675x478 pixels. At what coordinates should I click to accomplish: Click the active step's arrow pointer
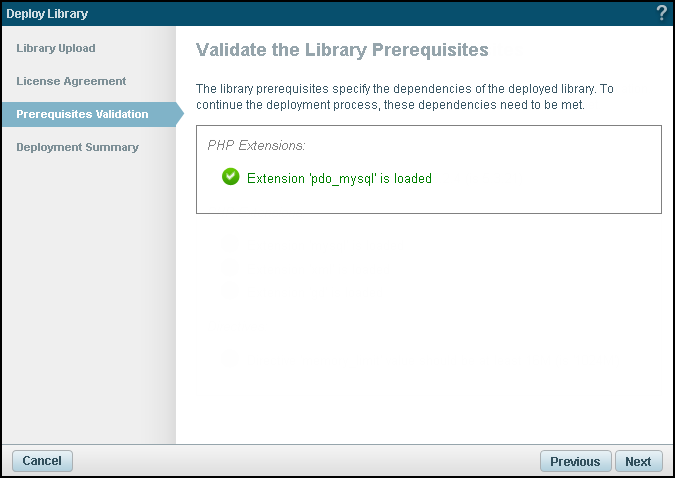[x=179, y=114]
